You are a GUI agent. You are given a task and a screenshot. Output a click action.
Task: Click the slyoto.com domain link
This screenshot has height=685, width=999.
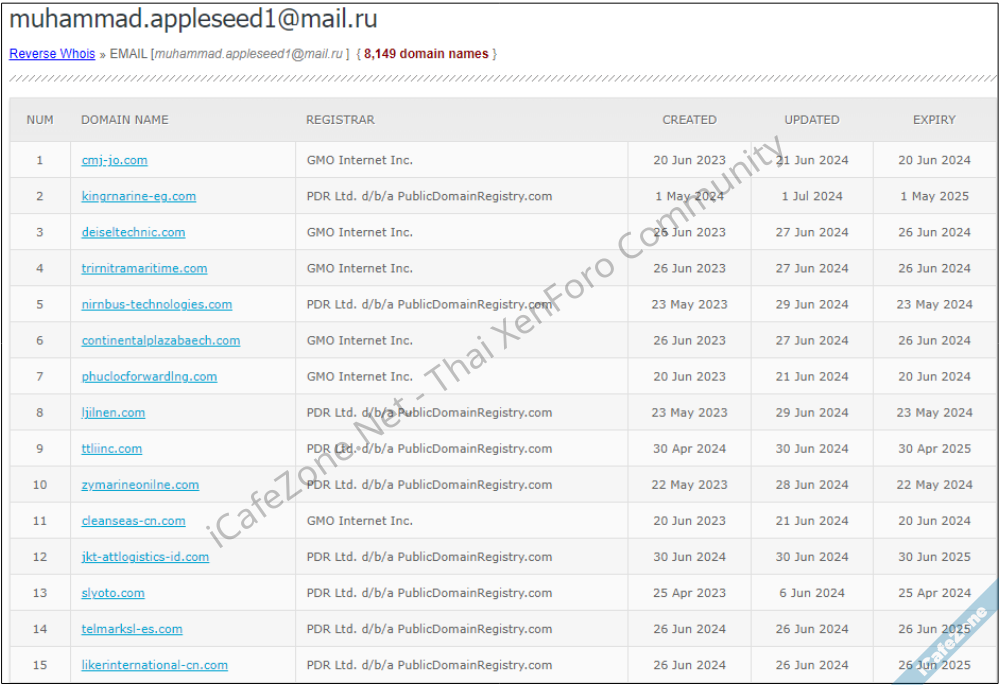coord(112,592)
